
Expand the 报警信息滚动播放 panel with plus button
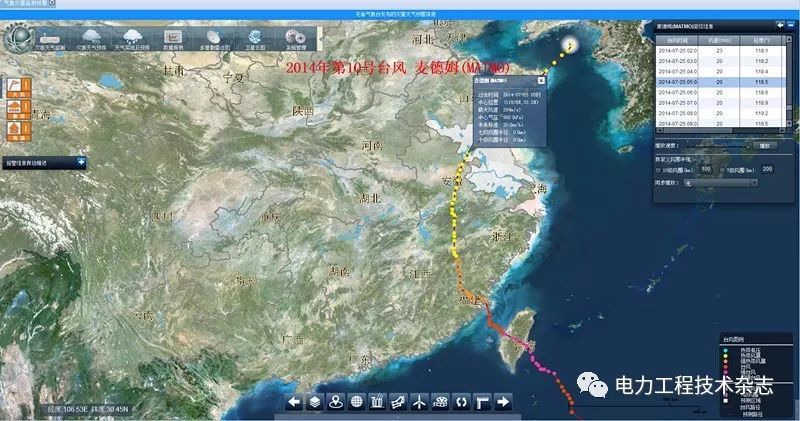[x=81, y=161]
